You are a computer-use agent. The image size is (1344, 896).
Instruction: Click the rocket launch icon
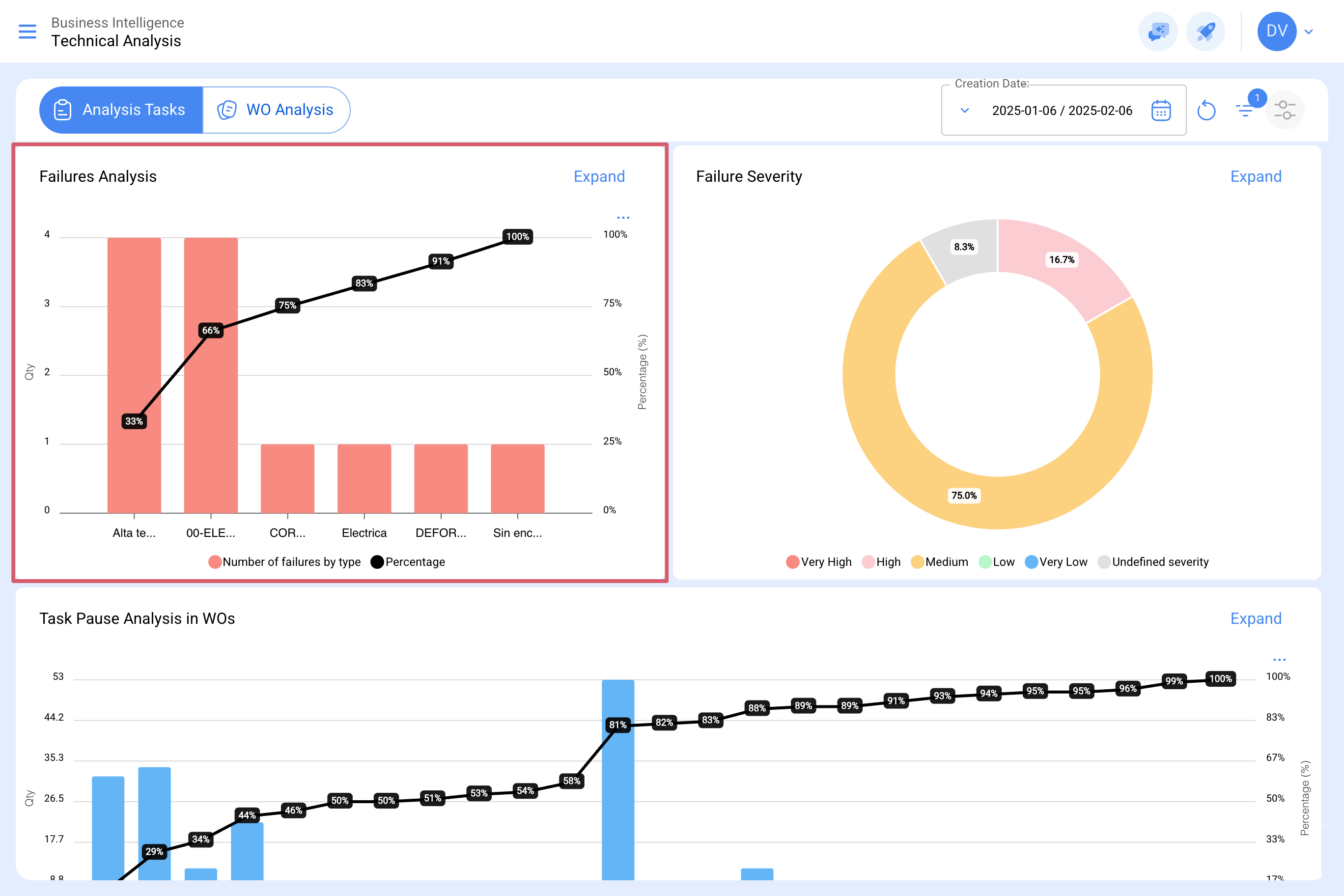pyautogui.click(x=1205, y=31)
